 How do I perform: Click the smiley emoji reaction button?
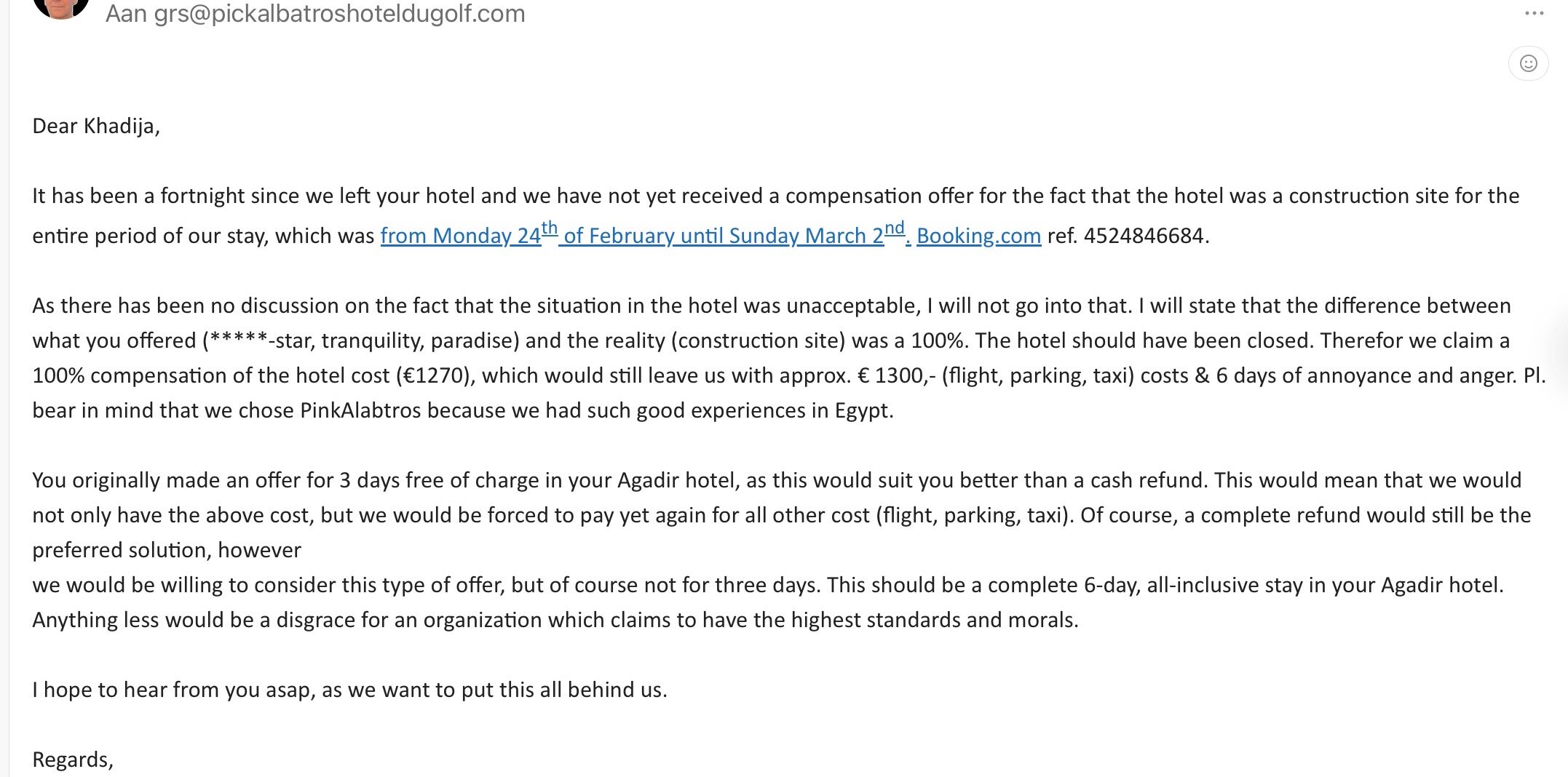tap(1528, 63)
